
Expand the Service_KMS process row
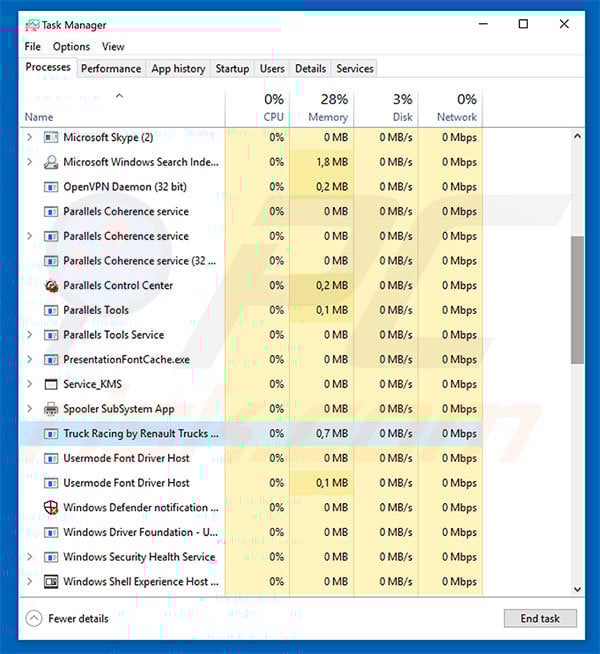click(x=30, y=384)
